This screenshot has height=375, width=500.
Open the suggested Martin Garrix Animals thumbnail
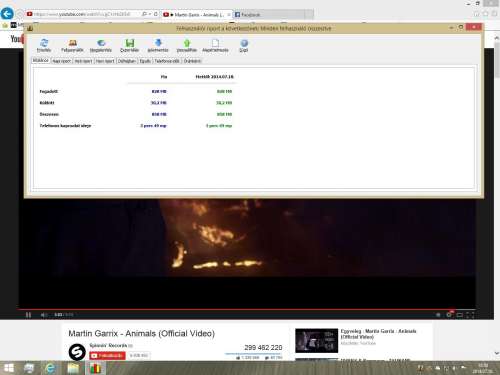click(316, 341)
